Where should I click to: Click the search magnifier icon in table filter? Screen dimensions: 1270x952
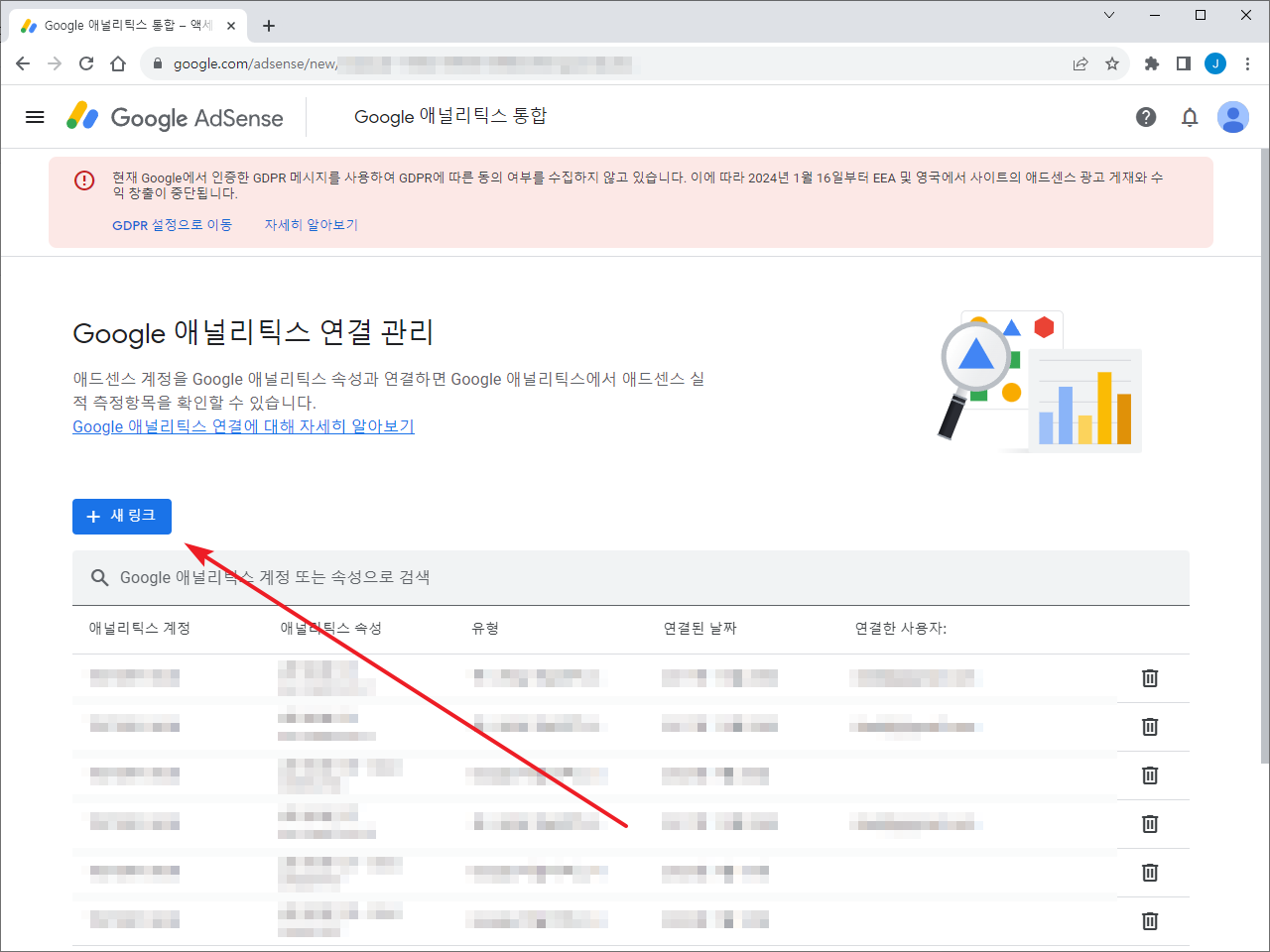[x=99, y=578]
